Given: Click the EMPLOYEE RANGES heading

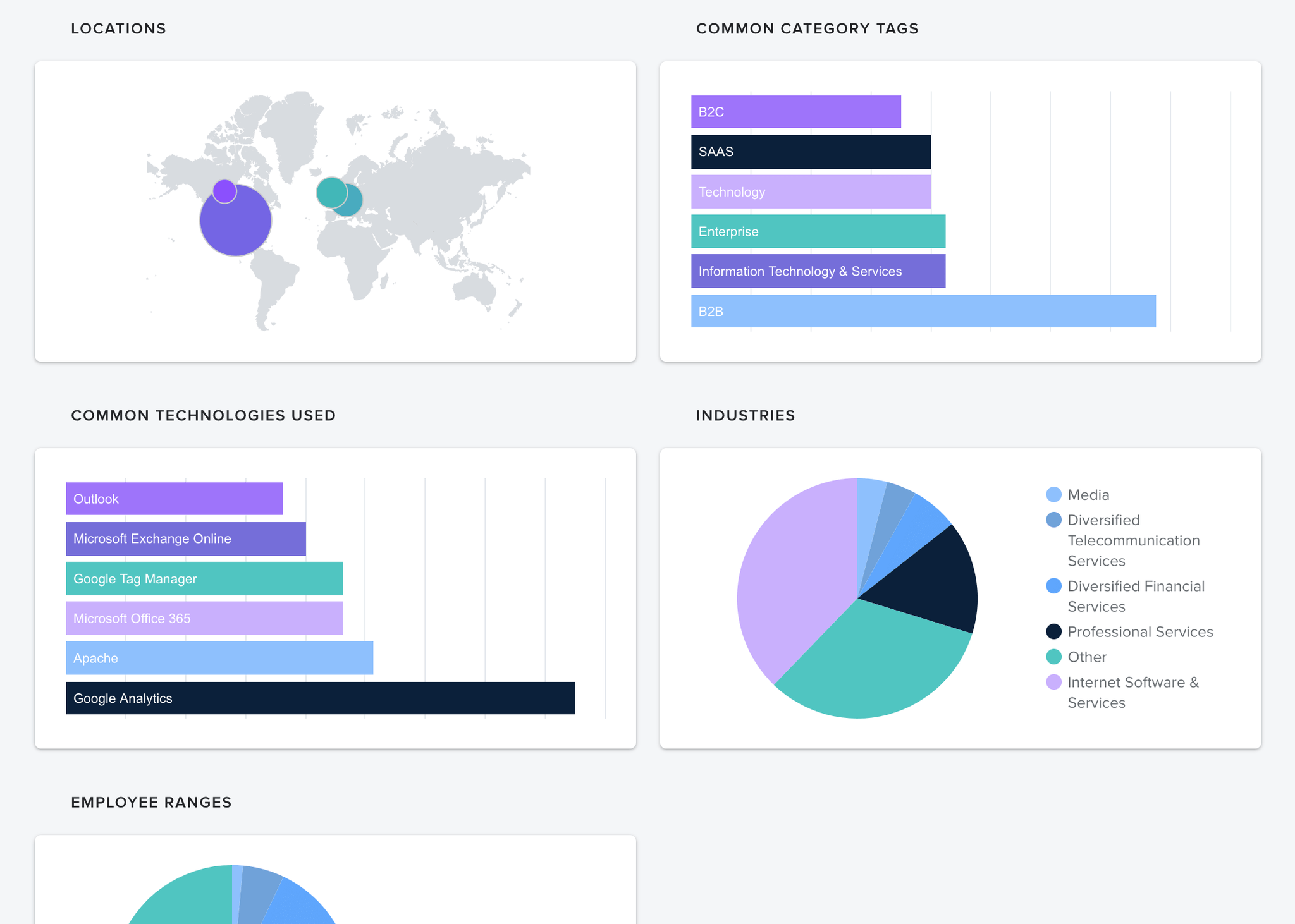Looking at the screenshot, I should [151, 802].
